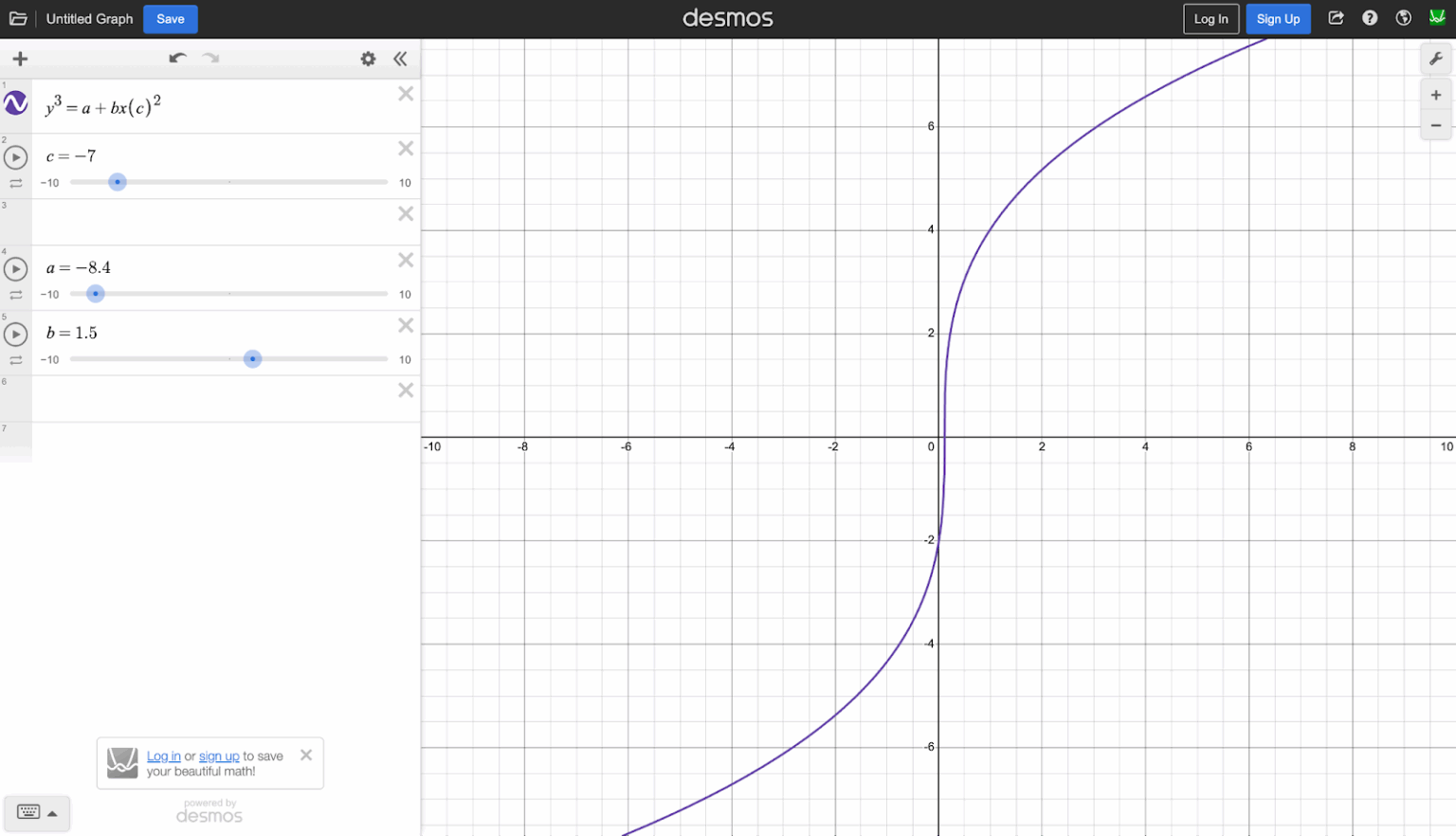Open expression list settings gear
Viewport: 1456px width, 836px height.
[x=368, y=59]
